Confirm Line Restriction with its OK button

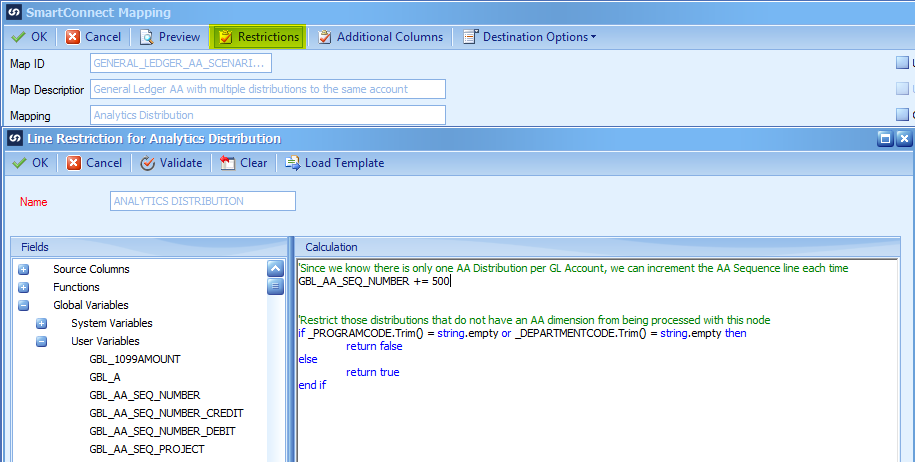pos(31,163)
